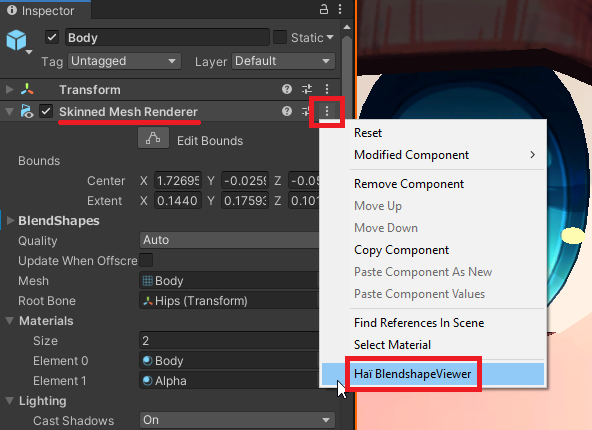Open Transform component help icon
Screen dimensions: 592x430
click(x=287, y=89)
